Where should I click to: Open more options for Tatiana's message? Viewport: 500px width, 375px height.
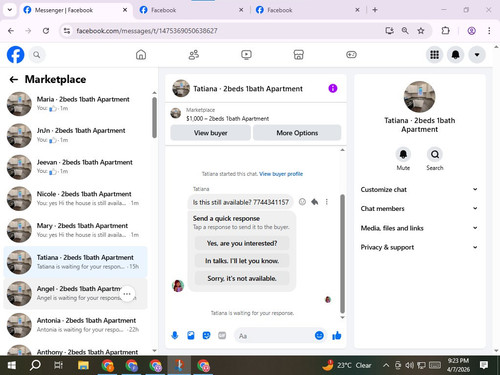[x=327, y=202]
